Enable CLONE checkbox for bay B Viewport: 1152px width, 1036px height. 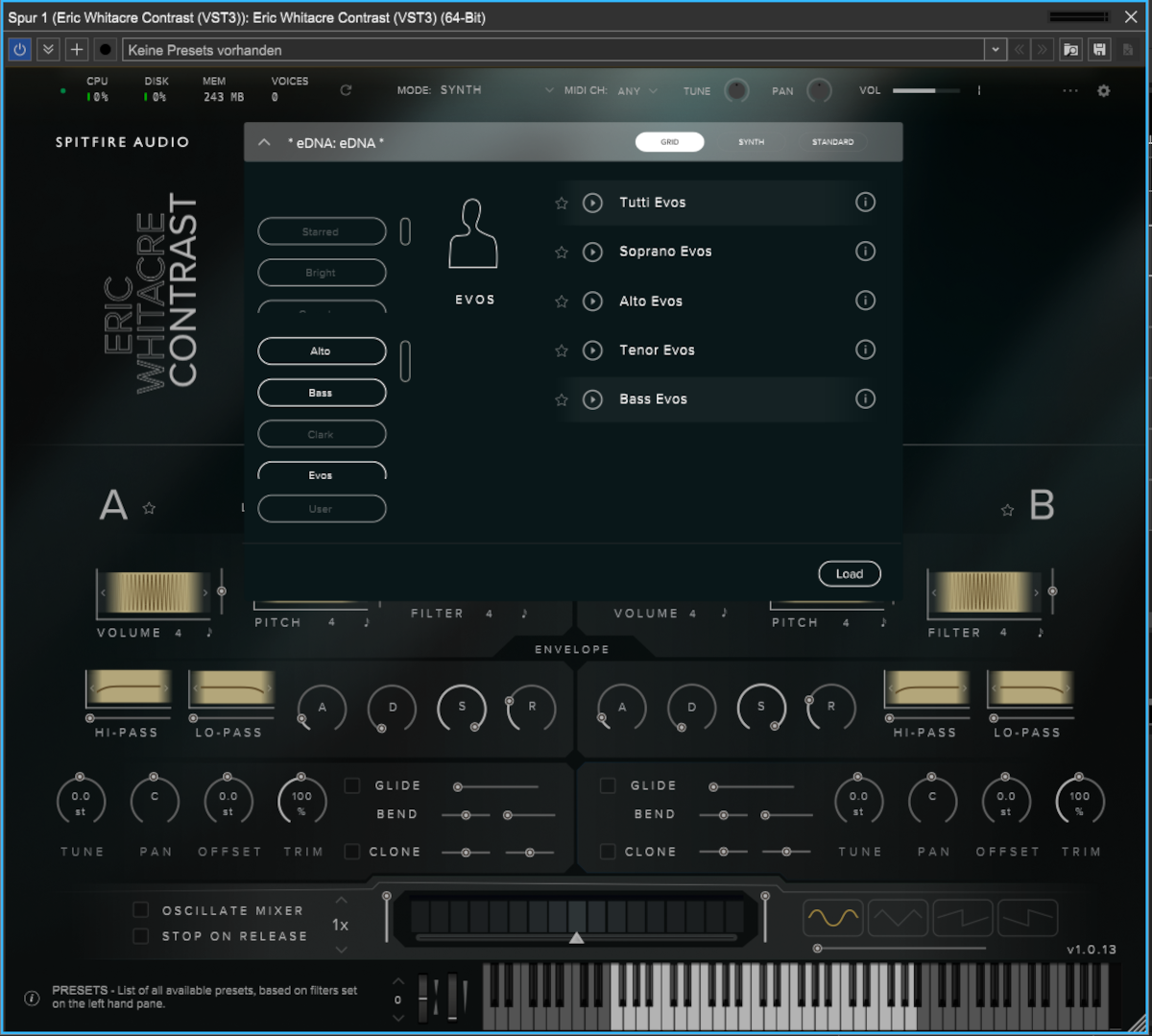pos(608,852)
